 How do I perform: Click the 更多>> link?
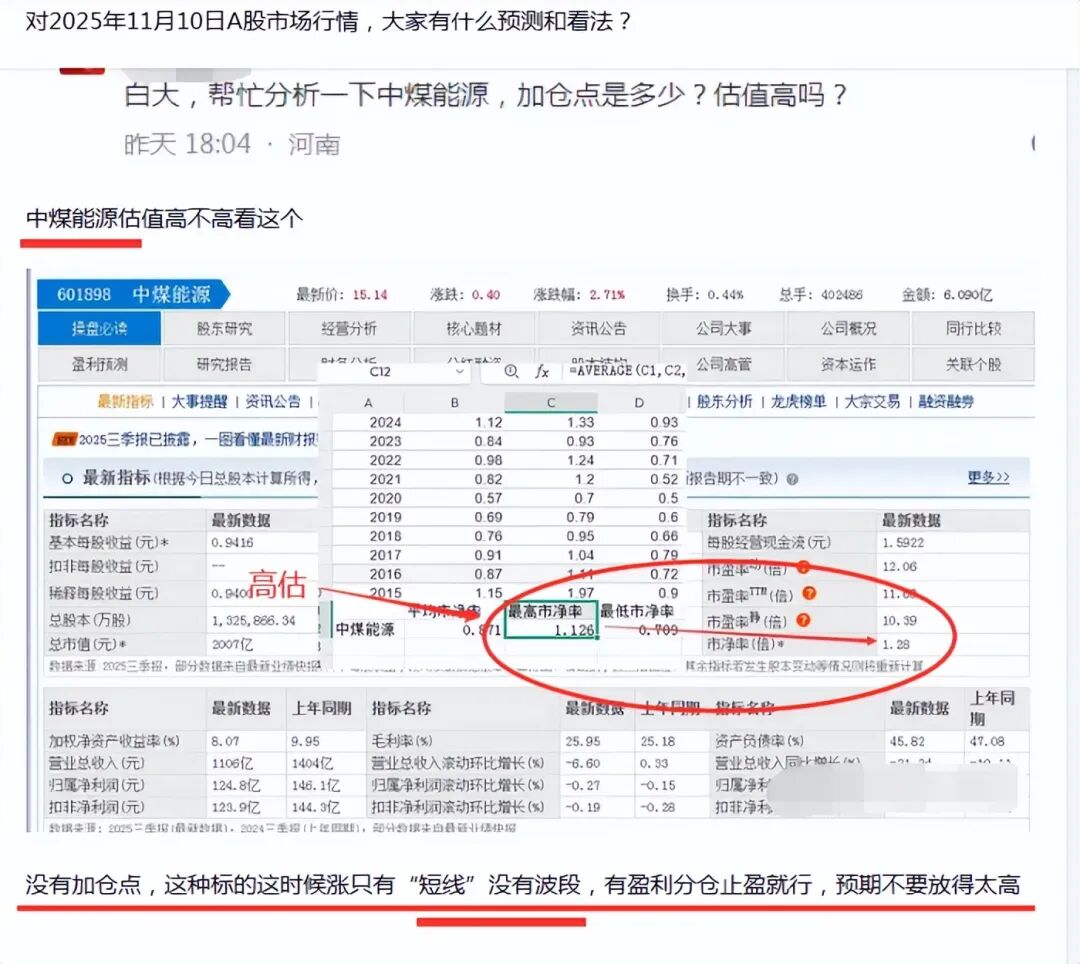(x=988, y=477)
